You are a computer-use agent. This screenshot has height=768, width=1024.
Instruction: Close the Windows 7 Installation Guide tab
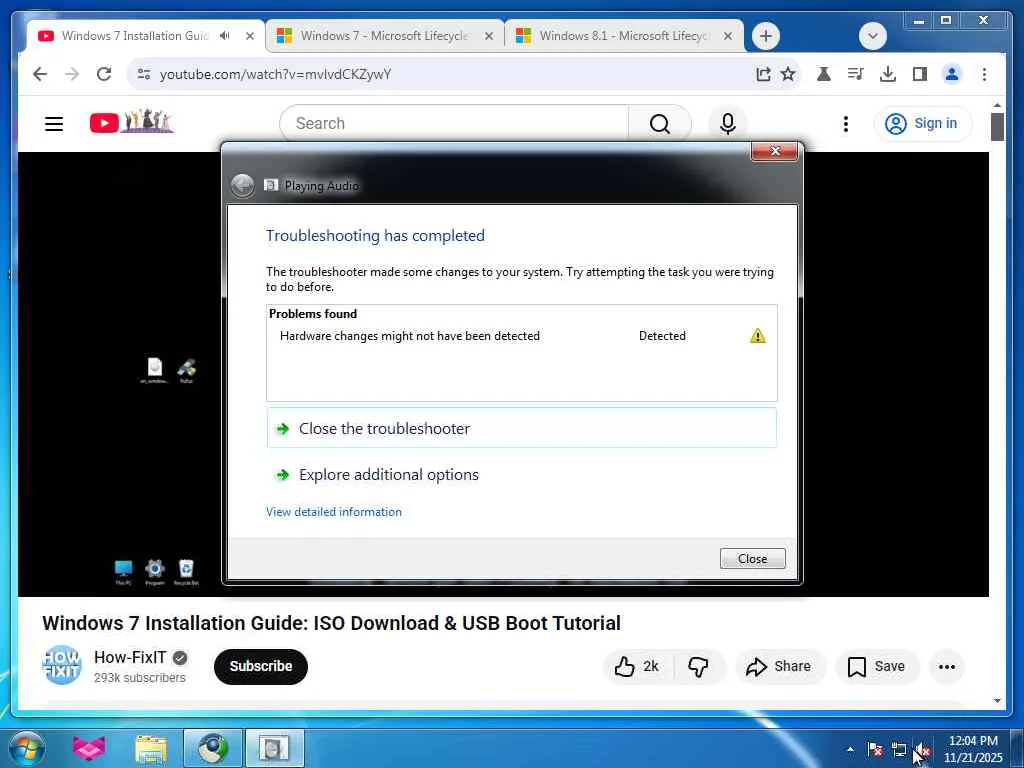[250, 36]
